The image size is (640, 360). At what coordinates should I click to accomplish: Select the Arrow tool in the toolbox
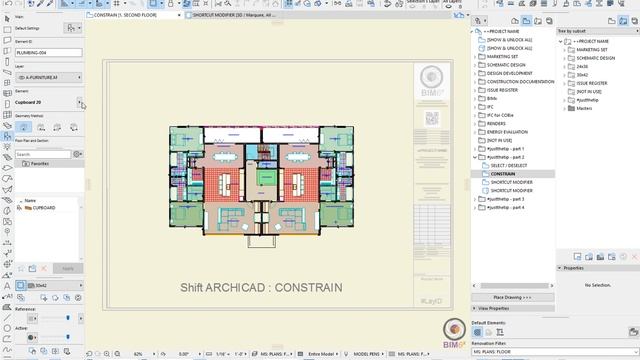coord(7,19)
